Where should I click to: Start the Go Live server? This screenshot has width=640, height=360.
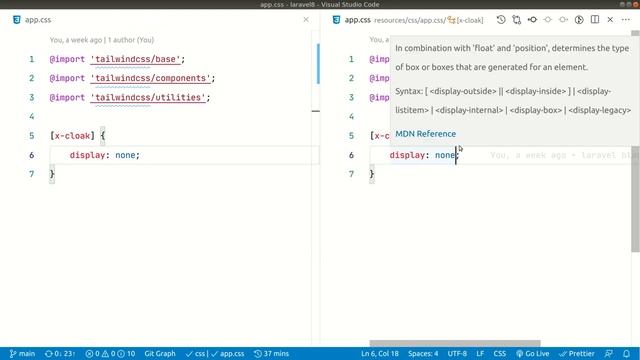[532, 353]
